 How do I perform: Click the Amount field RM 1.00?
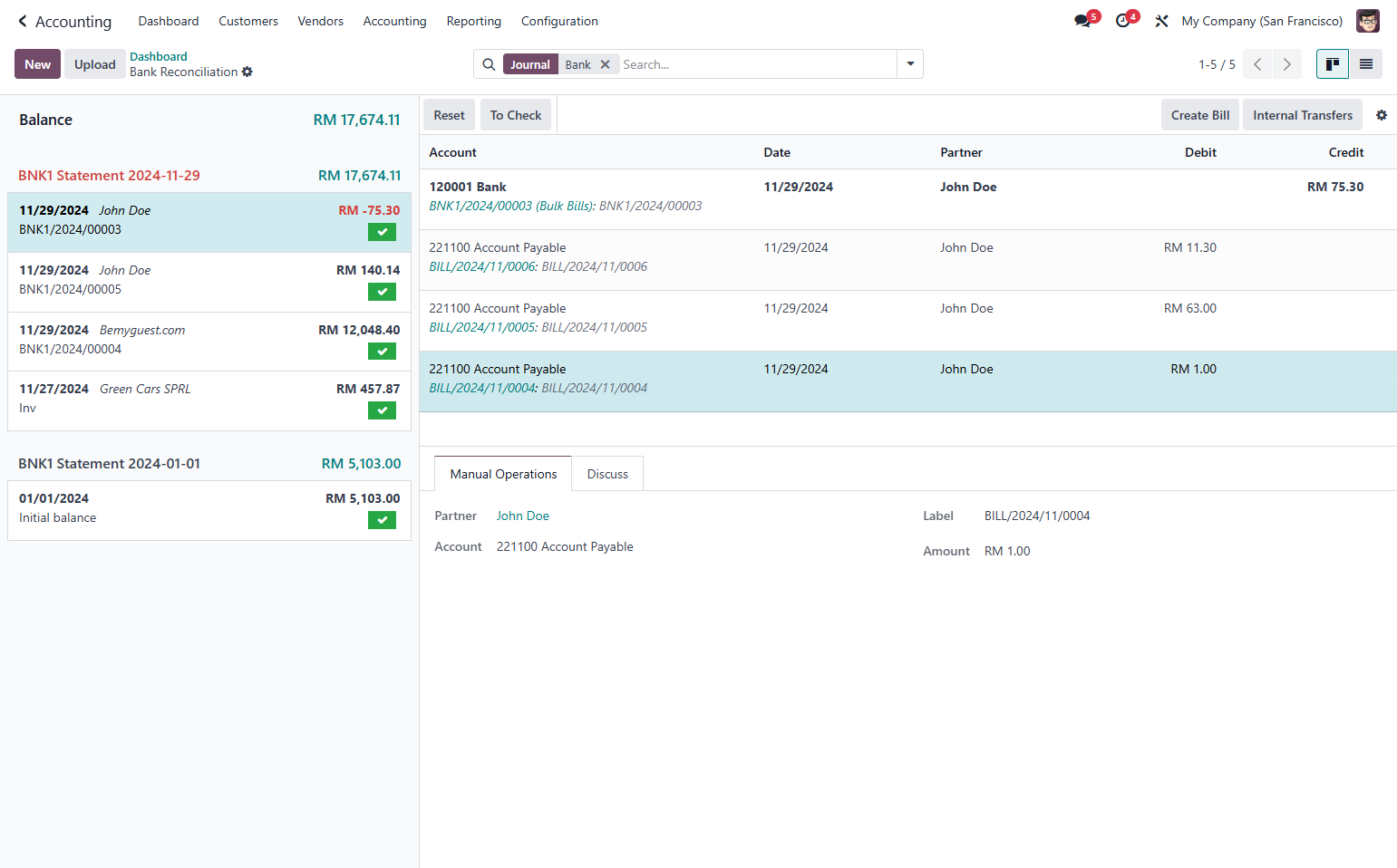(1007, 551)
